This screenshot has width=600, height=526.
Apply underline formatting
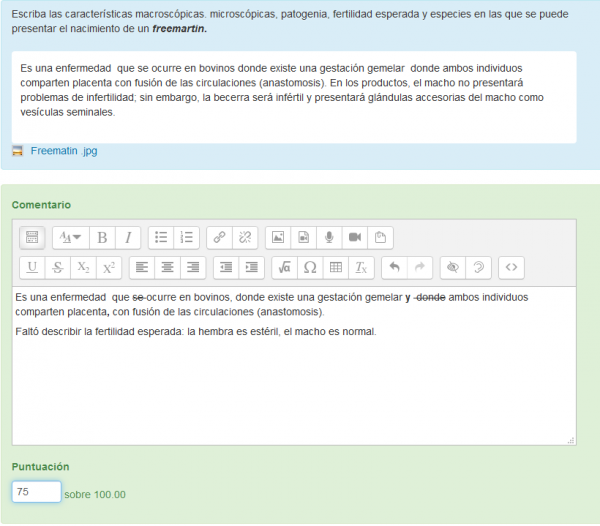(32, 267)
